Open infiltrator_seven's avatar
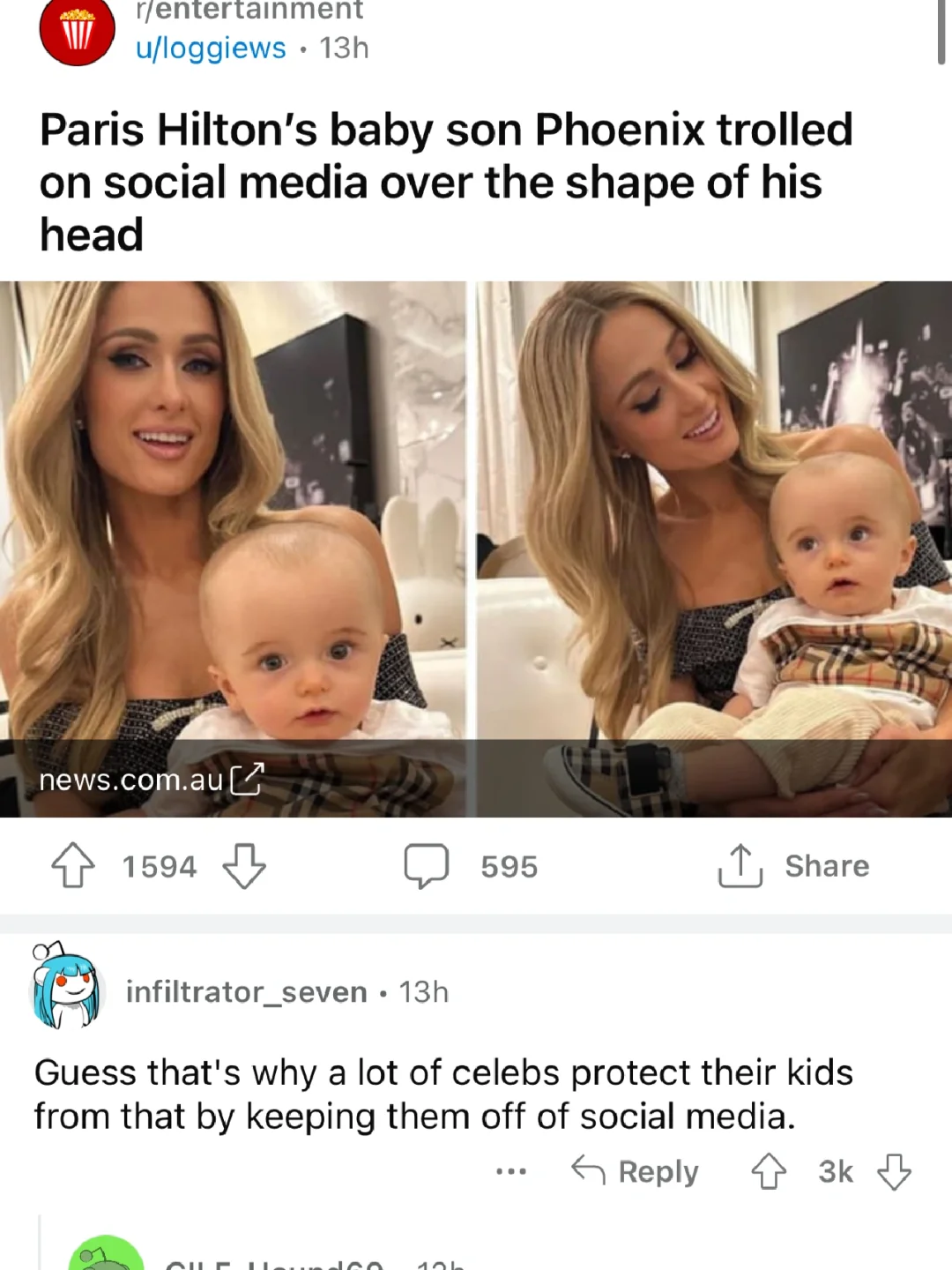Screen dimensions: 952x1270 click(68, 986)
